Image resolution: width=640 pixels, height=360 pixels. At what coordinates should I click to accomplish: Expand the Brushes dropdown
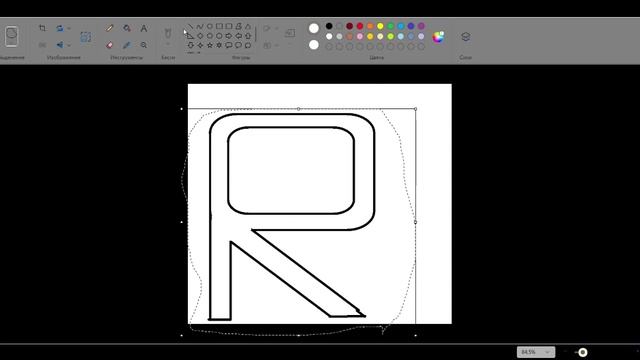(x=168, y=44)
